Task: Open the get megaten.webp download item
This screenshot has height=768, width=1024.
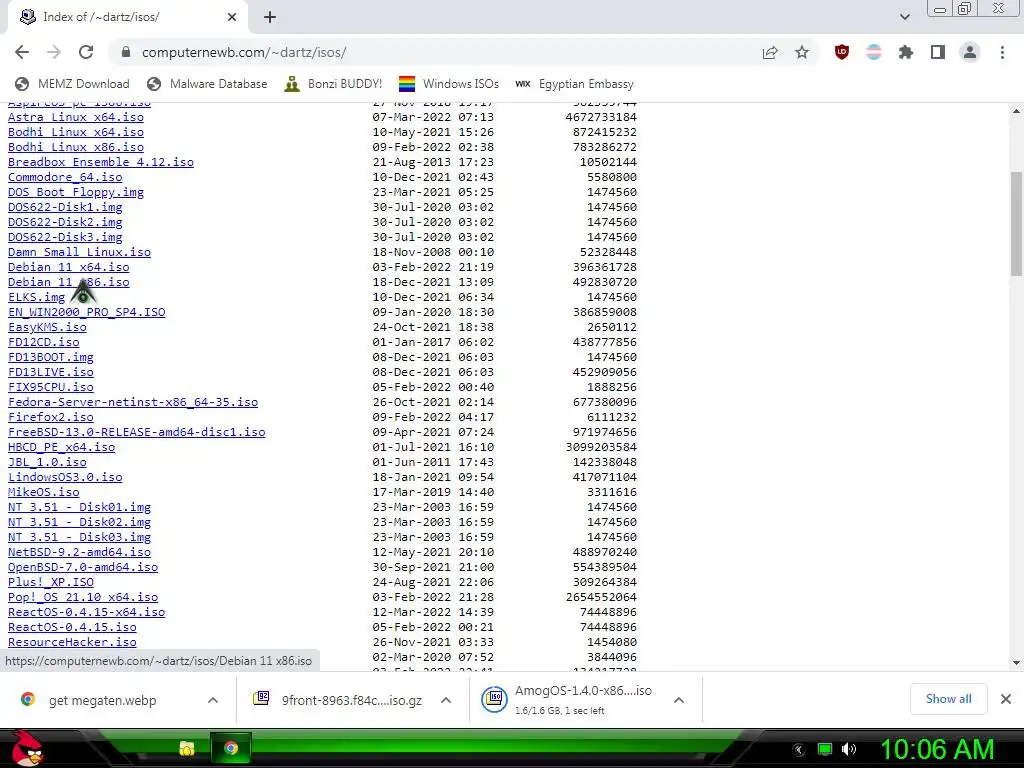Action: (x=103, y=700)
